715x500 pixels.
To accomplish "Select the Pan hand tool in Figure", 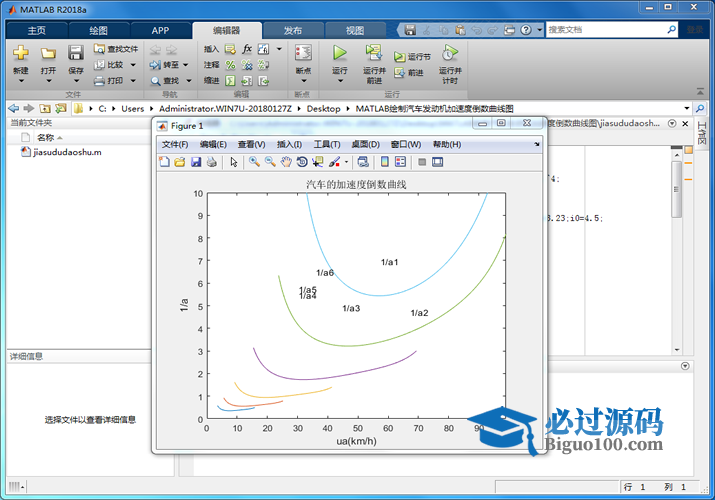I will [286, 162].
